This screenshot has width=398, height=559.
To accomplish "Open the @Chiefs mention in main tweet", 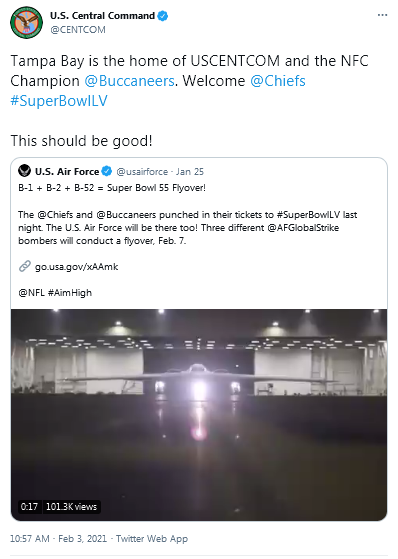I will [x=278, y=81].
